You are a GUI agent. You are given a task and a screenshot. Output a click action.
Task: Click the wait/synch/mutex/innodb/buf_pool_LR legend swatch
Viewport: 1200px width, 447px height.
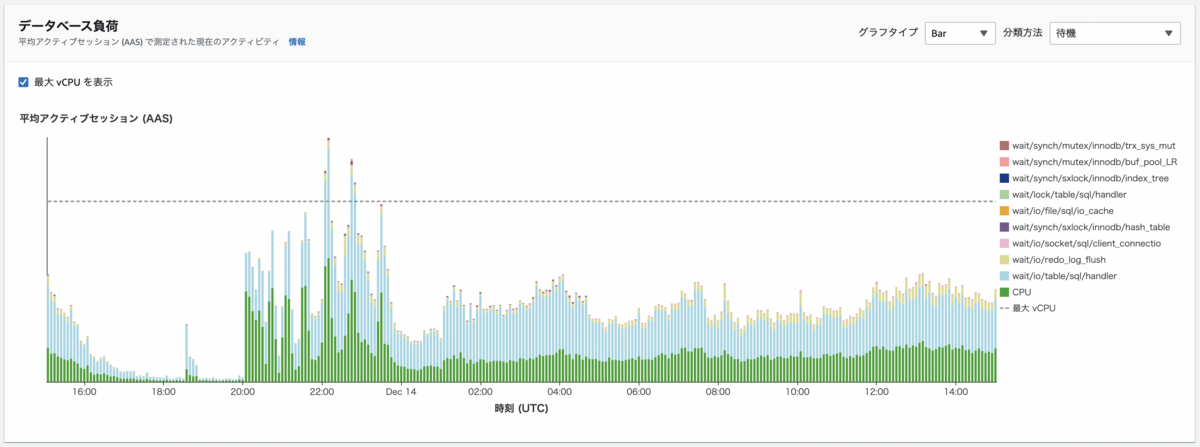tap(1004, 162)
